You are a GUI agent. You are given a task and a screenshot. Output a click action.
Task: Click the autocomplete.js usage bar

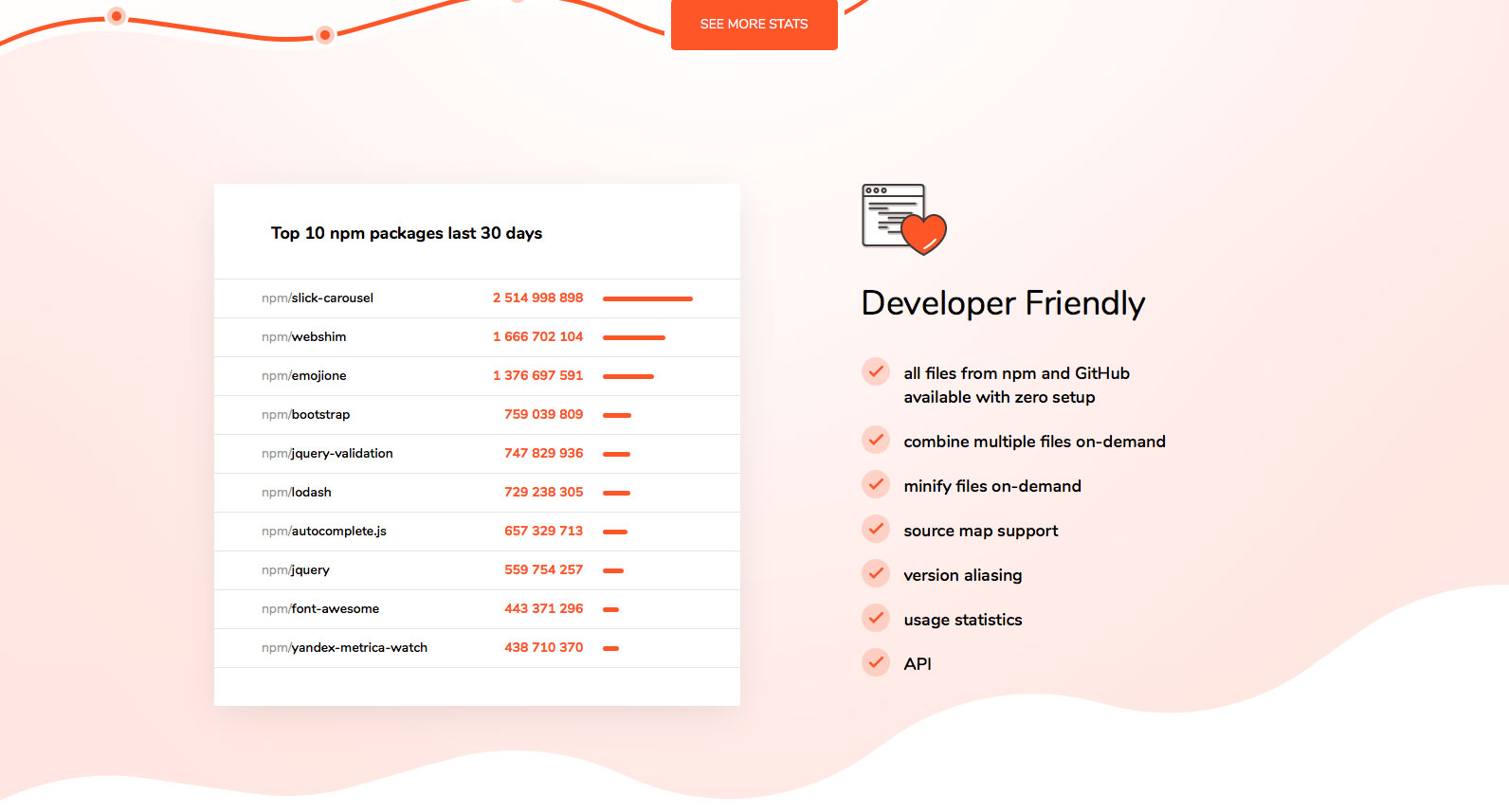click(615, 532)
